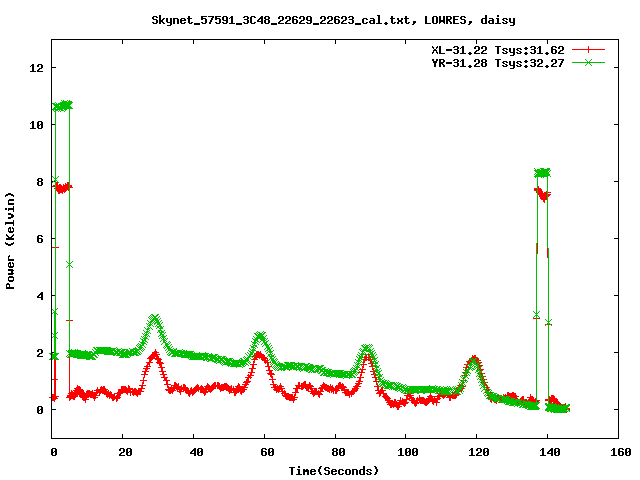Click the plot title Skynet_57591_3C48 cal.txt
This screenshot has height=480, width=640.
333,20
